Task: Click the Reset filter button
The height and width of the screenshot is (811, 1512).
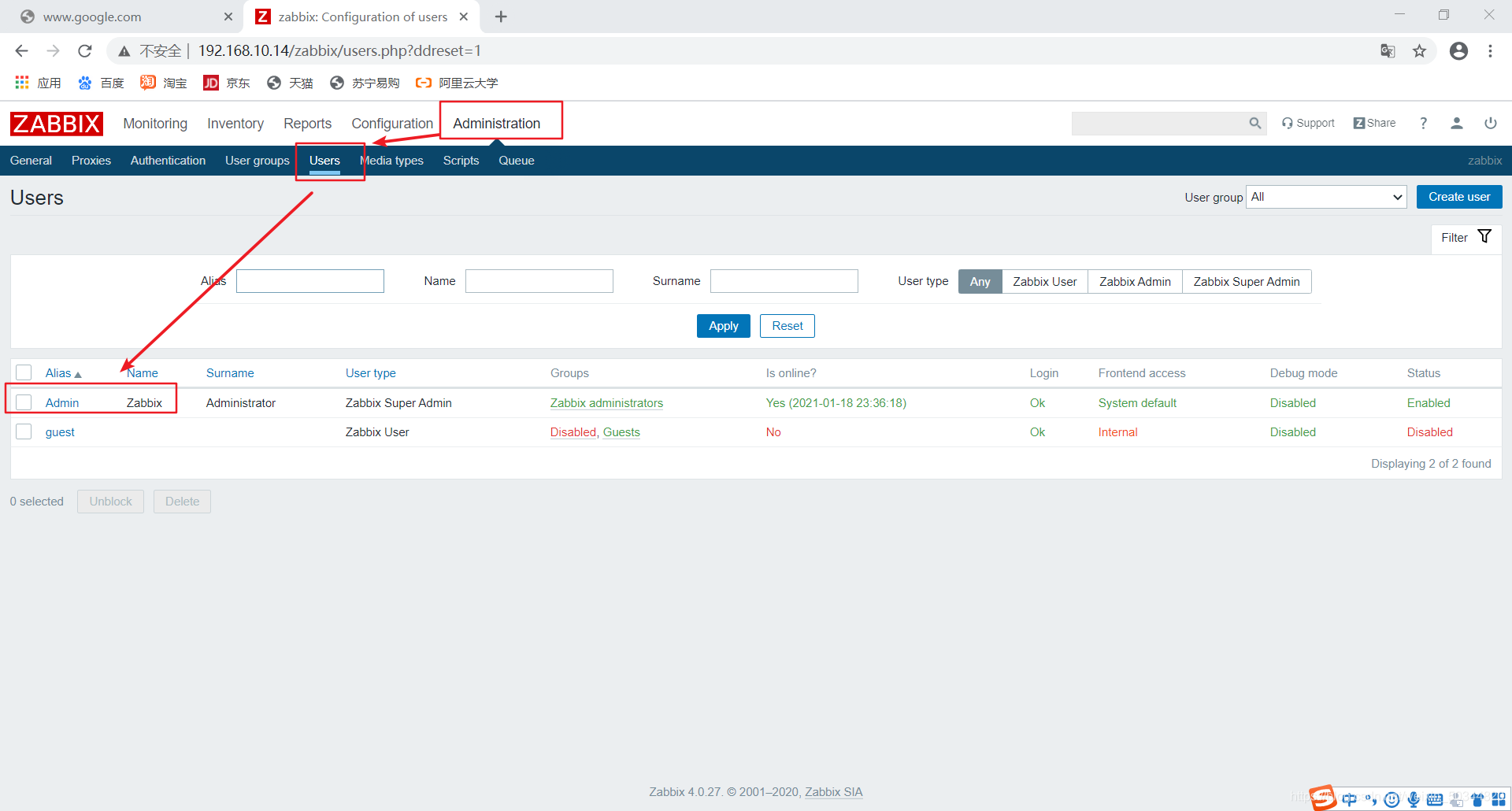Action: (x=787, y=326)
